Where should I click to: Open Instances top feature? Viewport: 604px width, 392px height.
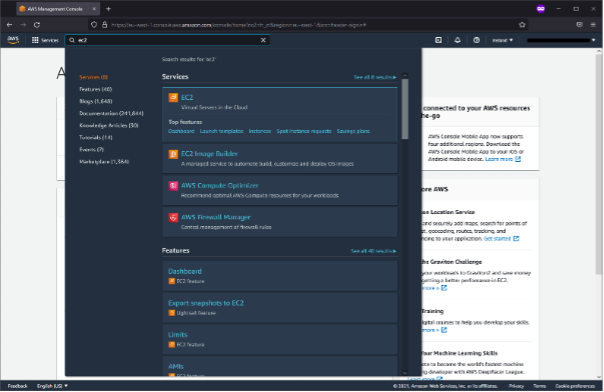tap(260, 131)
